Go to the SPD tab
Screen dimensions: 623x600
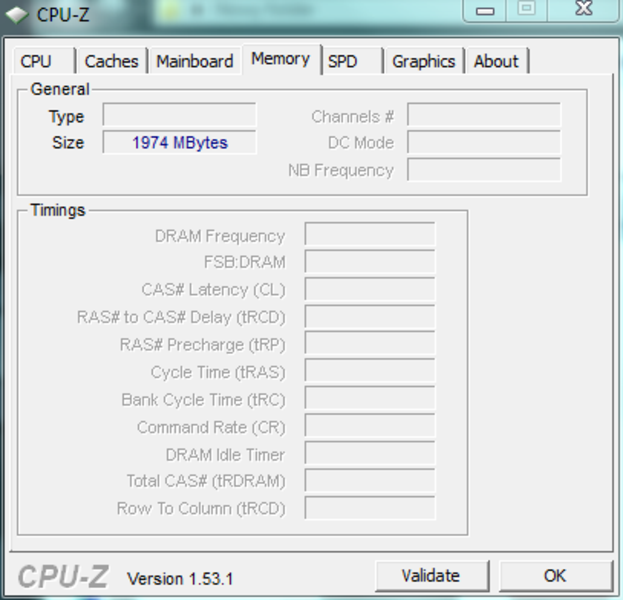click(343, 61)
